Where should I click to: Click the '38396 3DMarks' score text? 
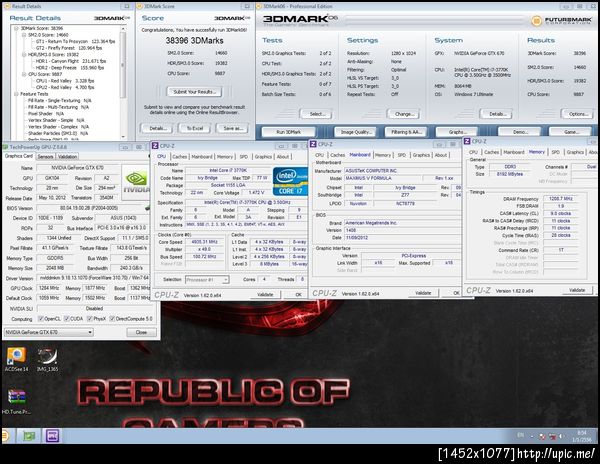click(x=194, y=40)
